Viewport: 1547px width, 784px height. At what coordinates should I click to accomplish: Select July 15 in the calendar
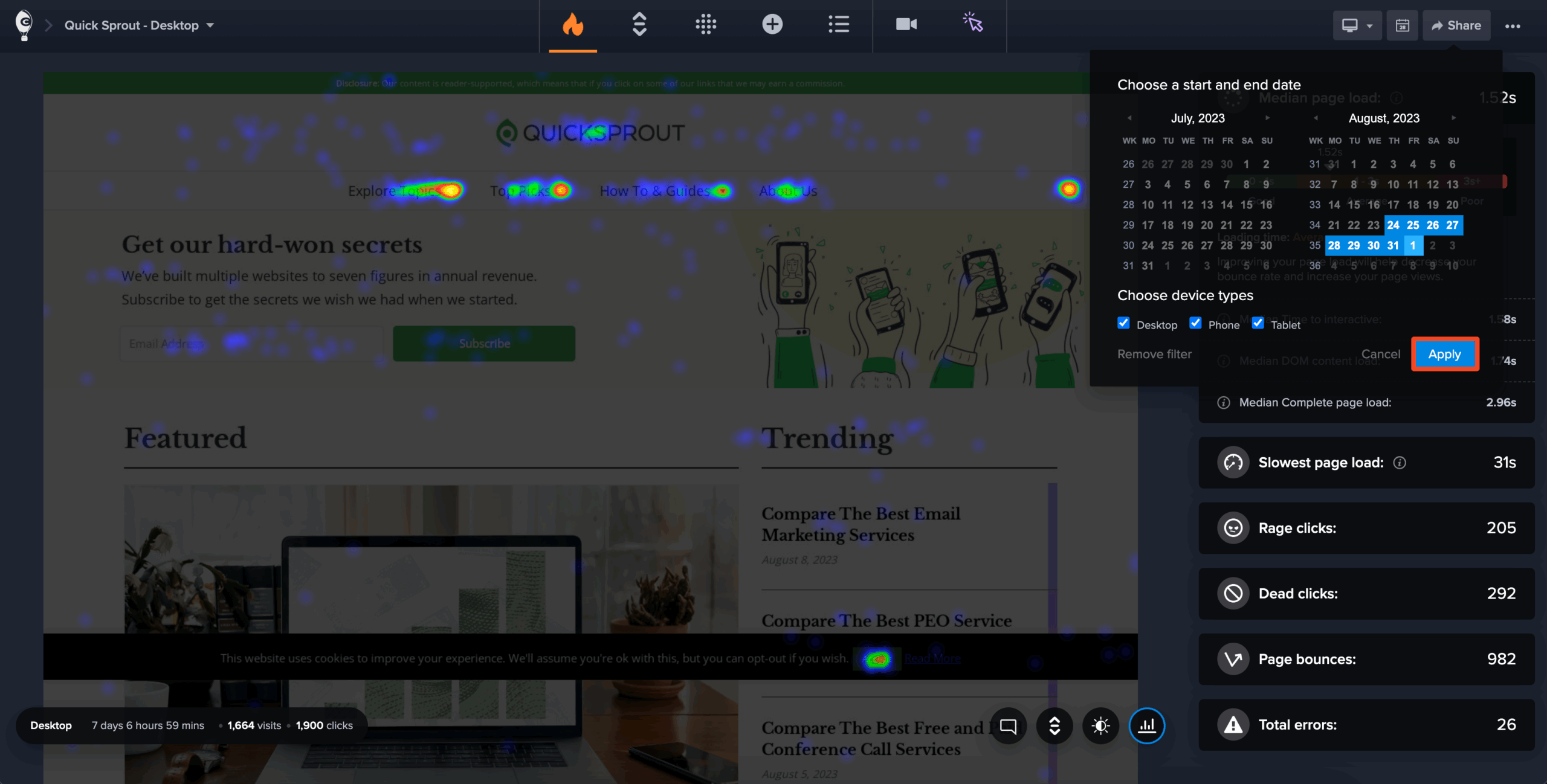(1247, 205)
